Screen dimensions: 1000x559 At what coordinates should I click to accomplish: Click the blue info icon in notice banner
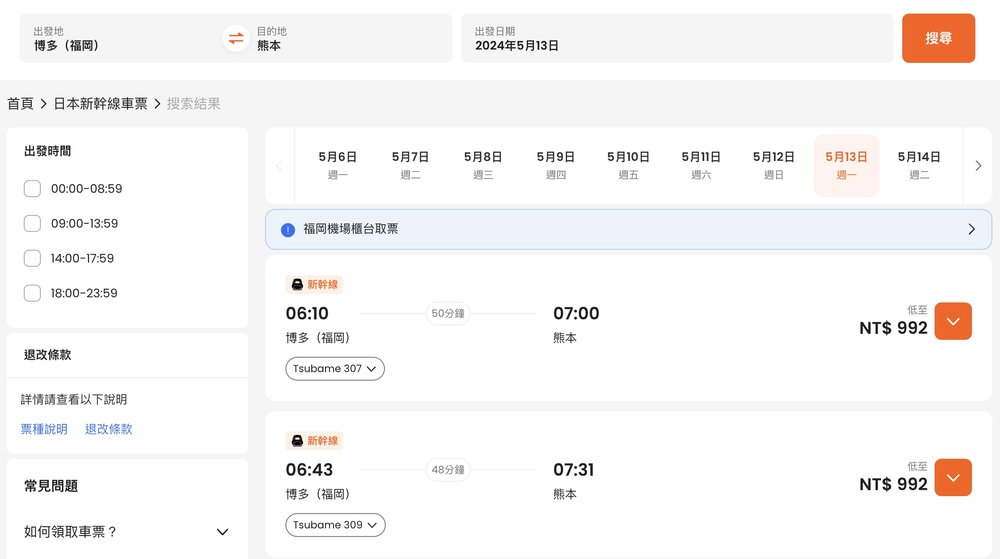288,229
